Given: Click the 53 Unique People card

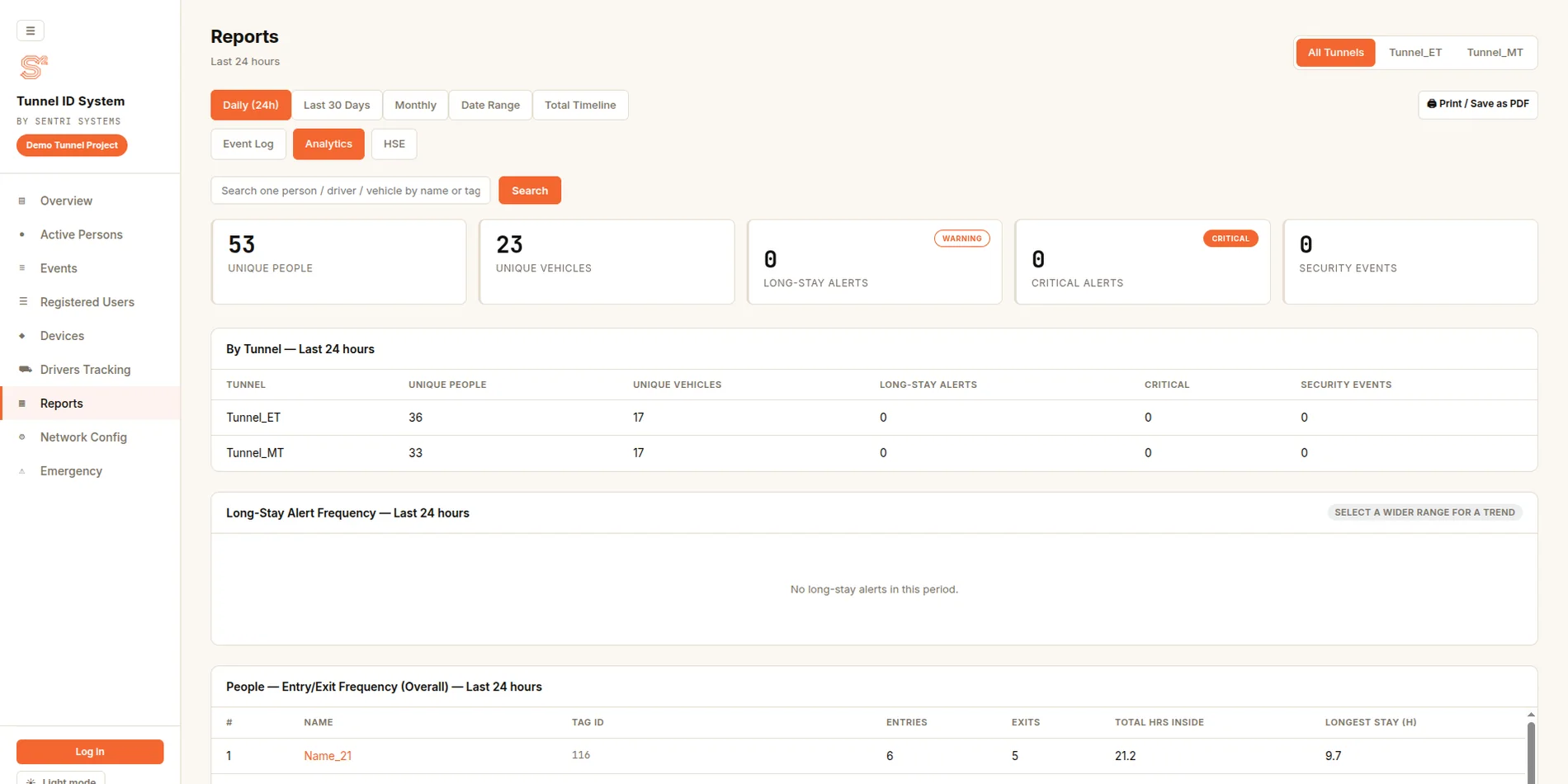Looking at the screenshot, I should pyautogui.click(x=338, y=262).
